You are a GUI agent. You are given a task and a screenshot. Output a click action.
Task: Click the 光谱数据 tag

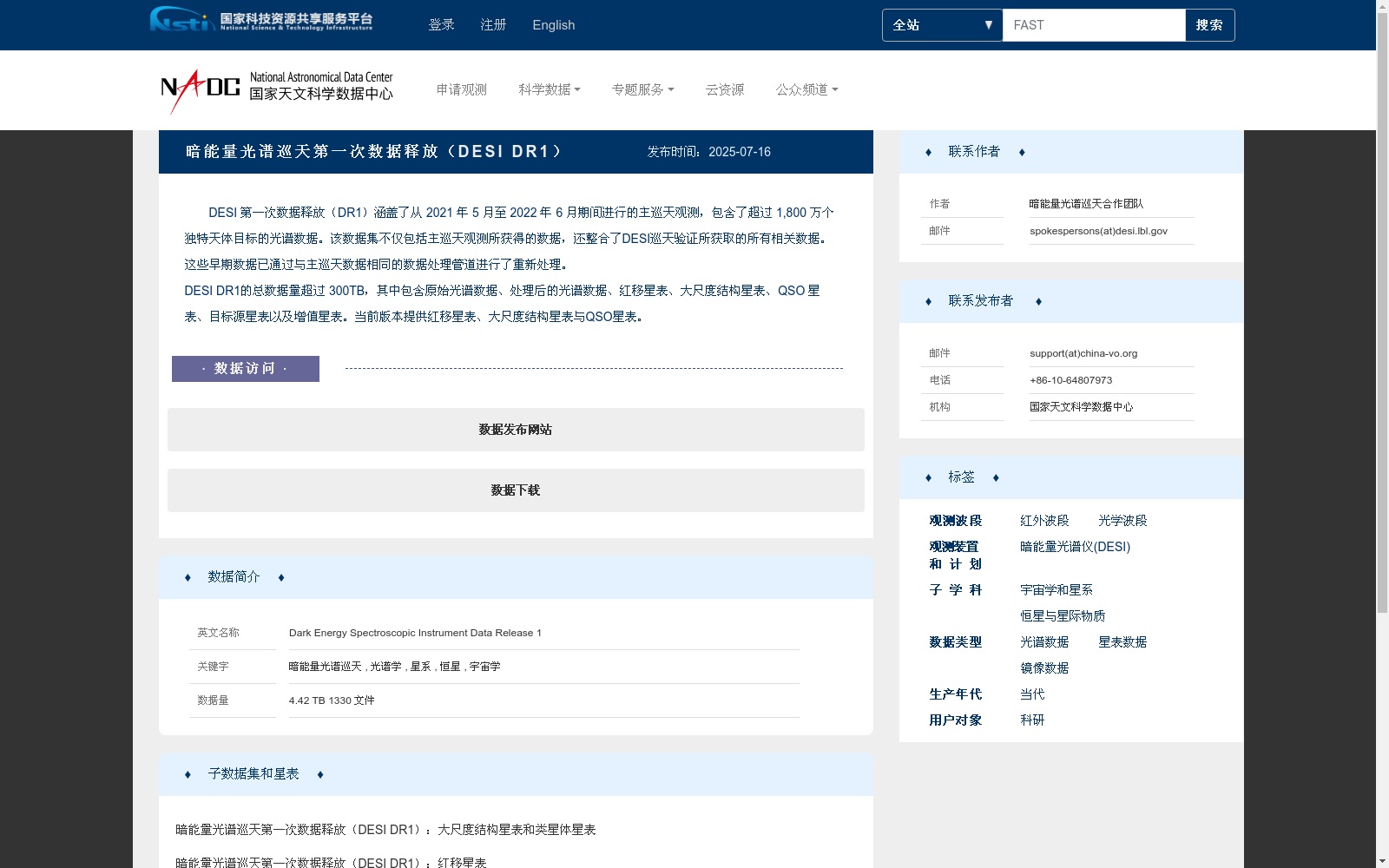1045,641
